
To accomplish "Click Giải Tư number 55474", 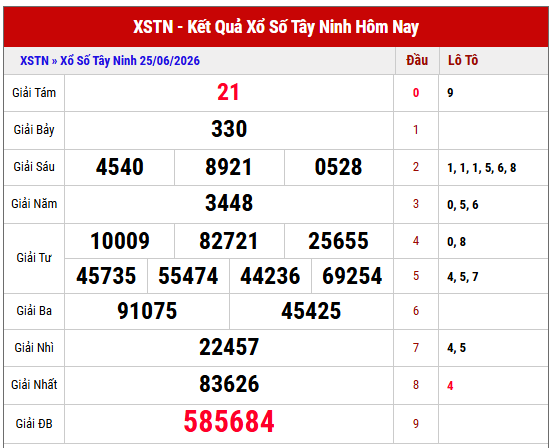I will 188,276.
